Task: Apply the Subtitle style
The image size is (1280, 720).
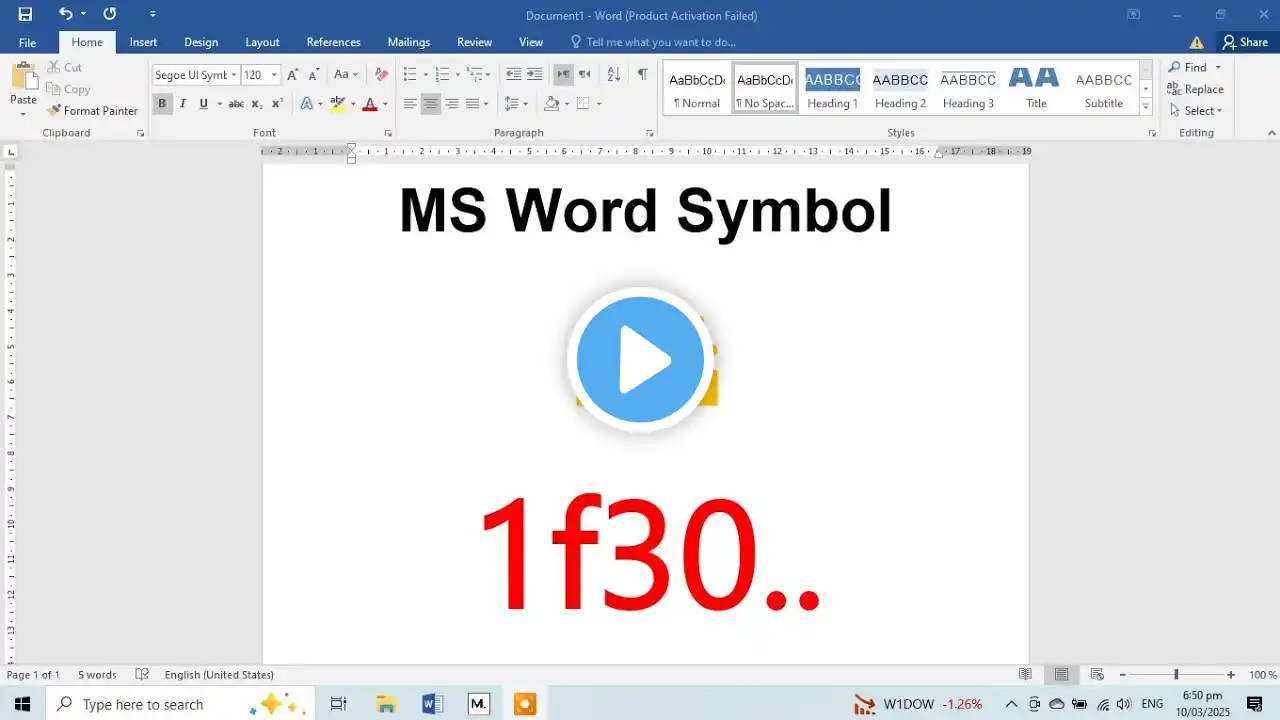Action: 1104,89
